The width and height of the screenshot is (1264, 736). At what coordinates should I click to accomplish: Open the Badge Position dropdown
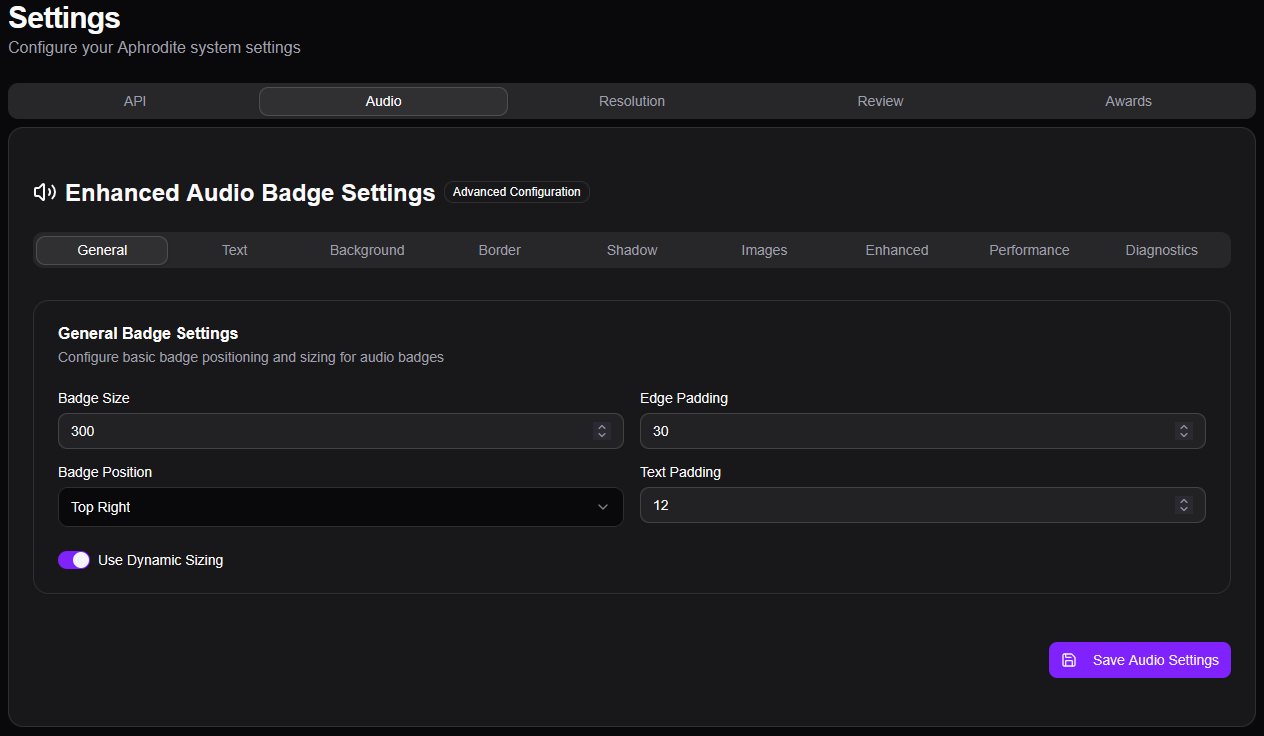click(x=341, y=507)
